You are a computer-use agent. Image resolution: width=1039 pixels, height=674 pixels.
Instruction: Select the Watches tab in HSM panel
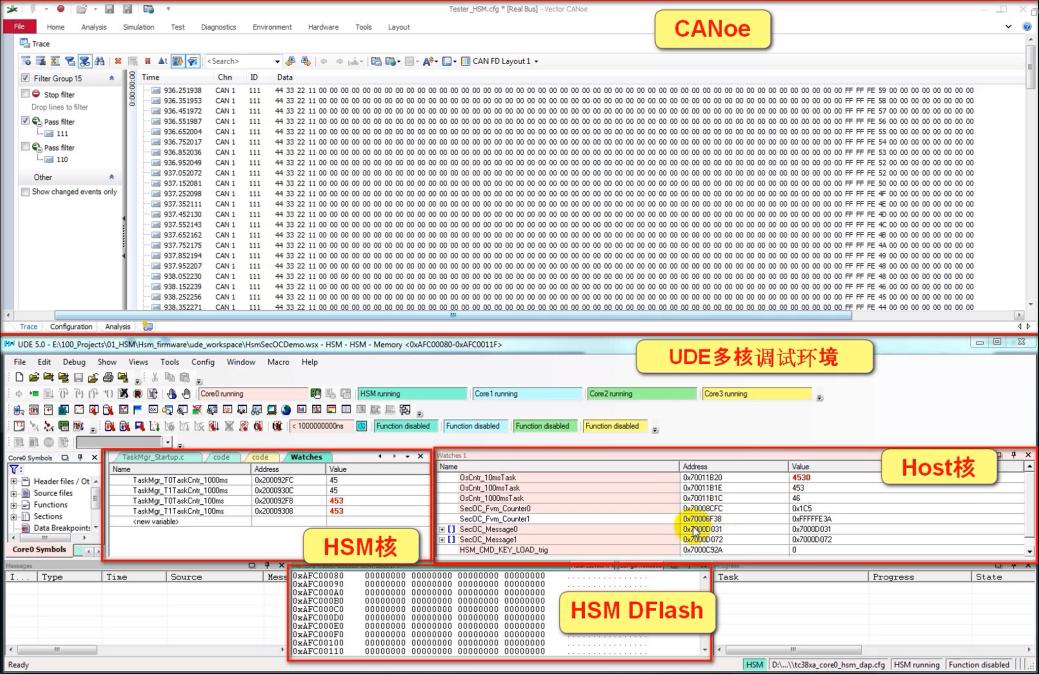click(308, 457)
